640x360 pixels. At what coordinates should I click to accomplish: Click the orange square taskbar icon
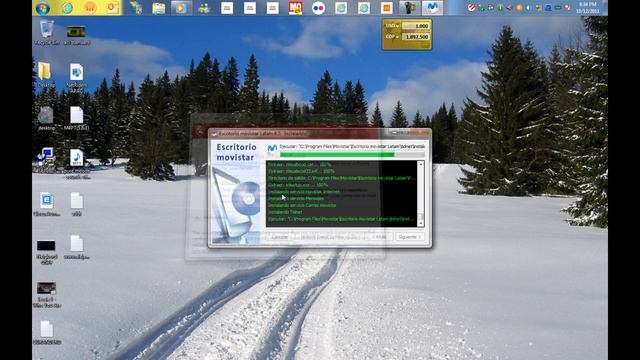tap(387, 8)
